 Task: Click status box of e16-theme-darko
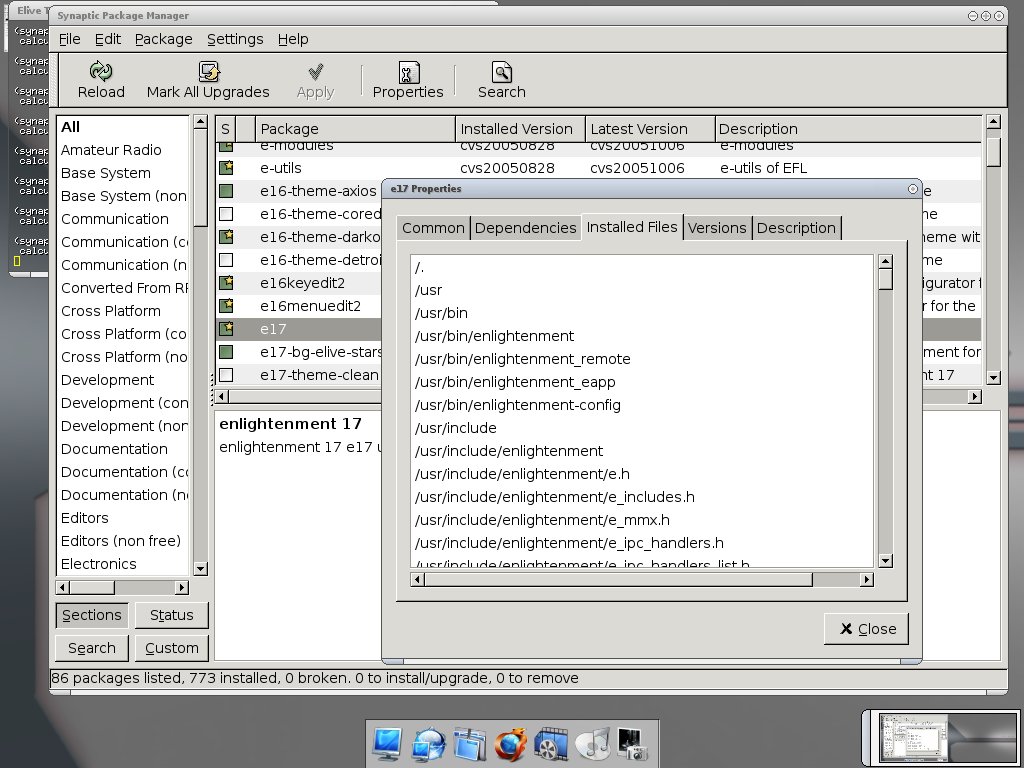point(226,236)
